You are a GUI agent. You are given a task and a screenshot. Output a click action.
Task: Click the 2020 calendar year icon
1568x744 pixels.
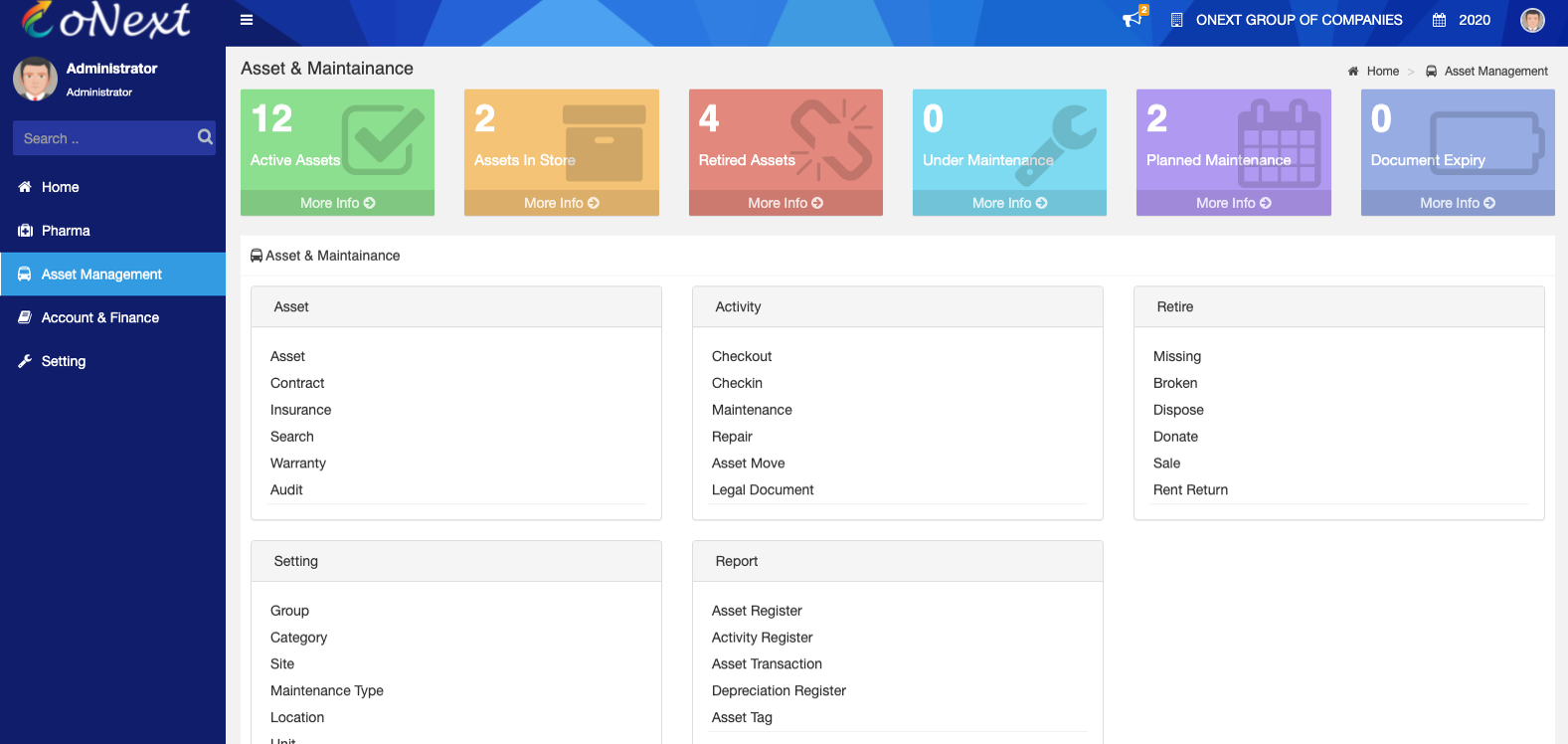pyautogui.click(x=1439, y=20)
